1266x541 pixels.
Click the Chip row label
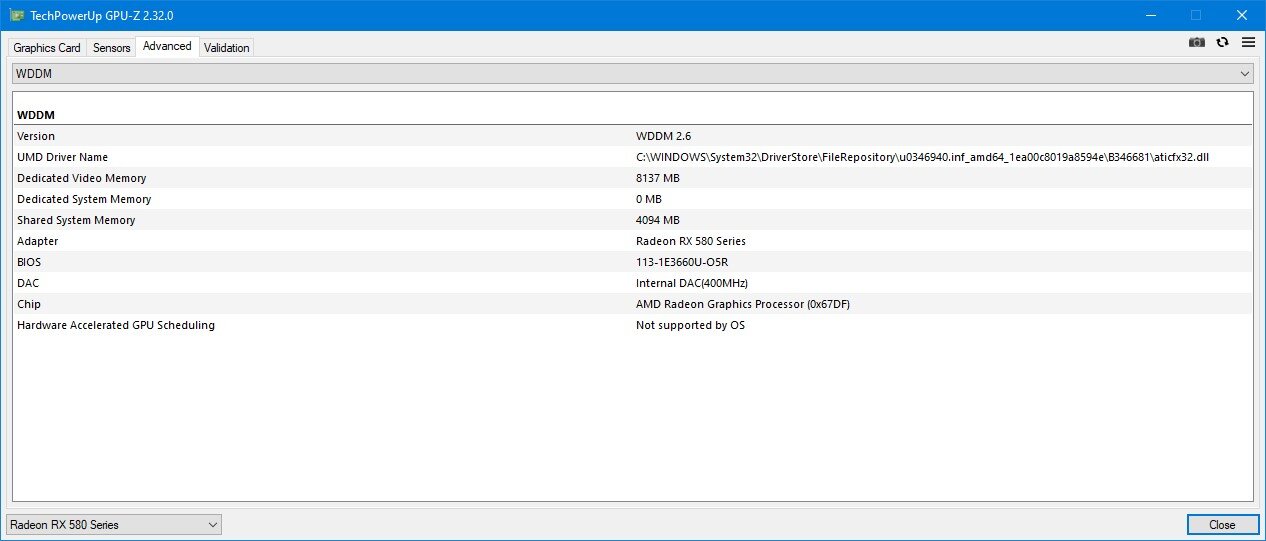pyautogui.click(x=29, y=304)
